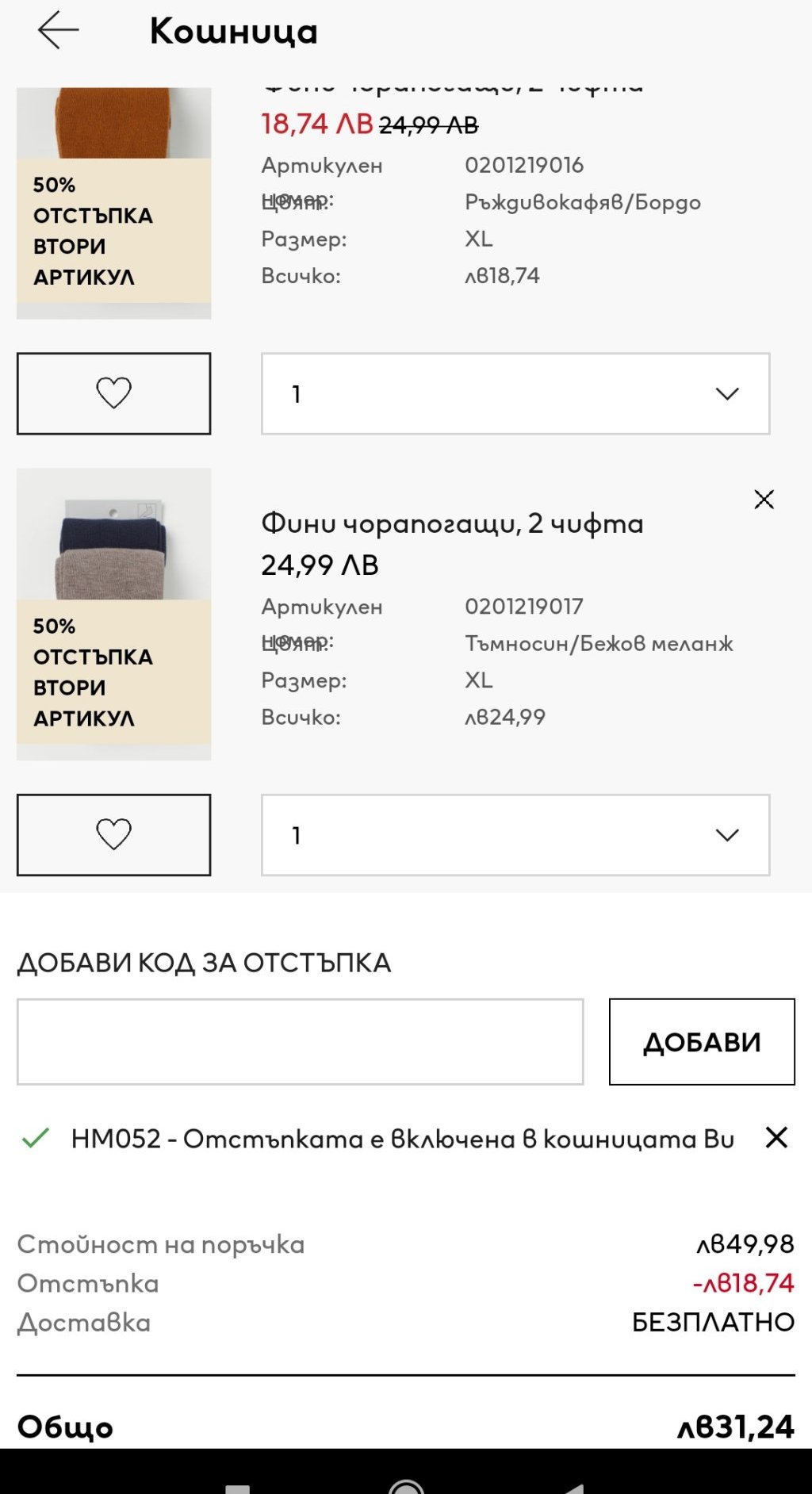This screenshot has width=812, height=1494.
Task: Tap the red 18,74 ЛВ price
Action: pyautogui.click(x=316, y=124)
